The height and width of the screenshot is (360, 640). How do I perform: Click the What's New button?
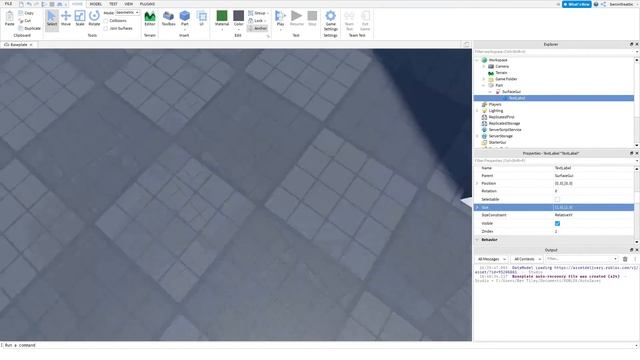tap(576, 4)
